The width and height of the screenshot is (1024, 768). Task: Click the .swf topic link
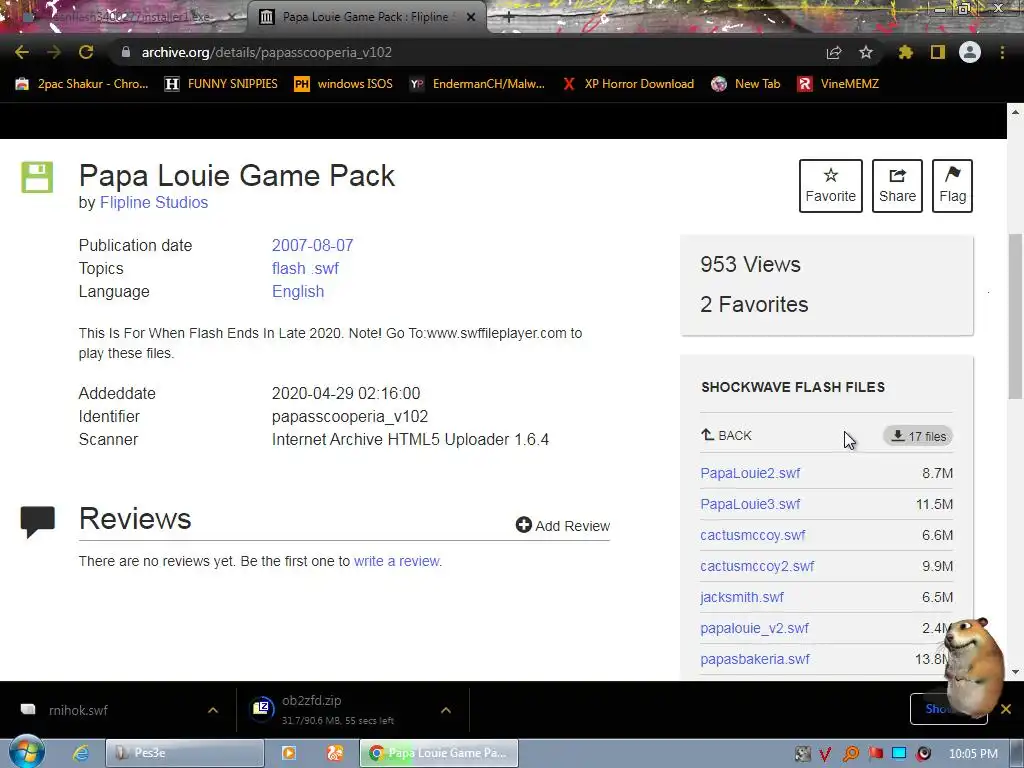324,268
